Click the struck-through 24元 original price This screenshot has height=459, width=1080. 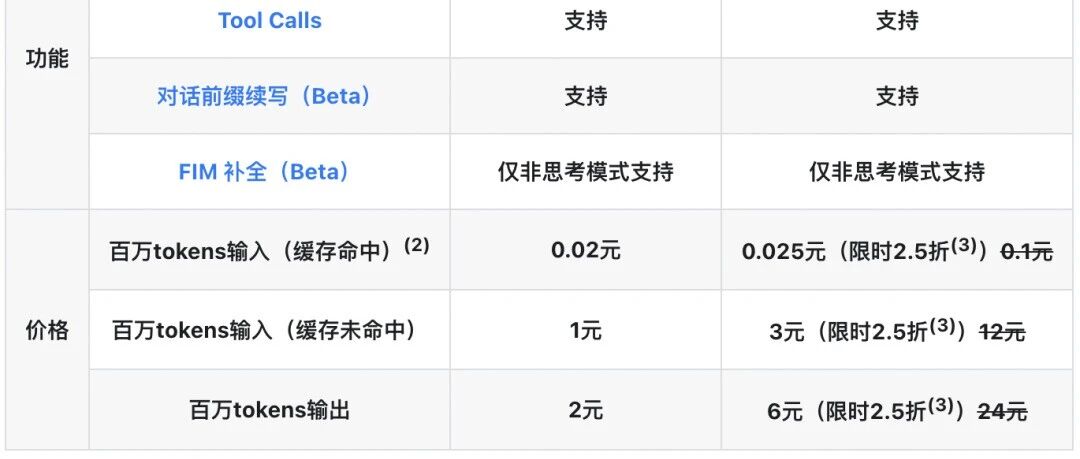point(1003,411)
